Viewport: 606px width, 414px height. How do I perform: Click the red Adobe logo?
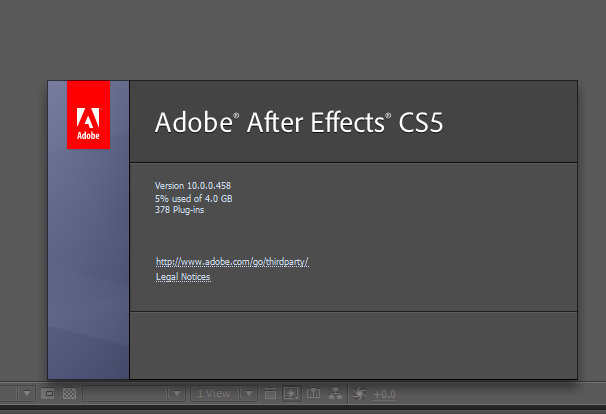coord(89,115)
